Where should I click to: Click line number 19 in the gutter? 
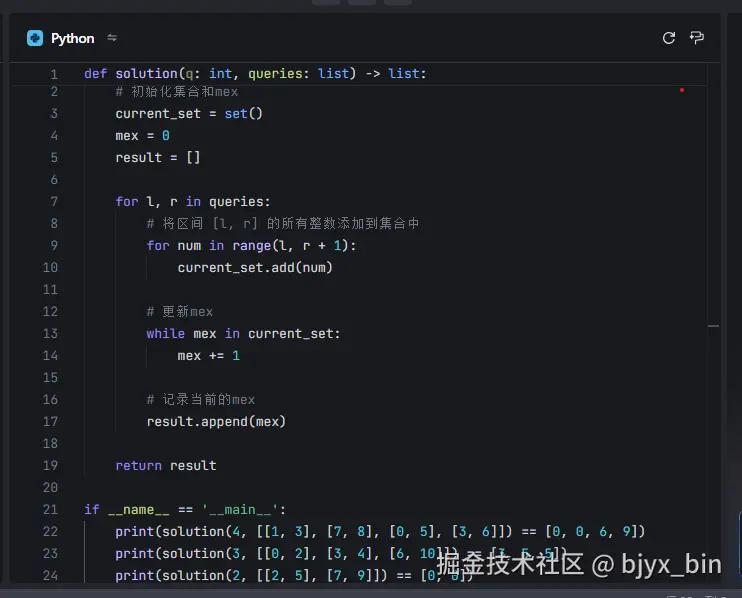pos(50,466)
